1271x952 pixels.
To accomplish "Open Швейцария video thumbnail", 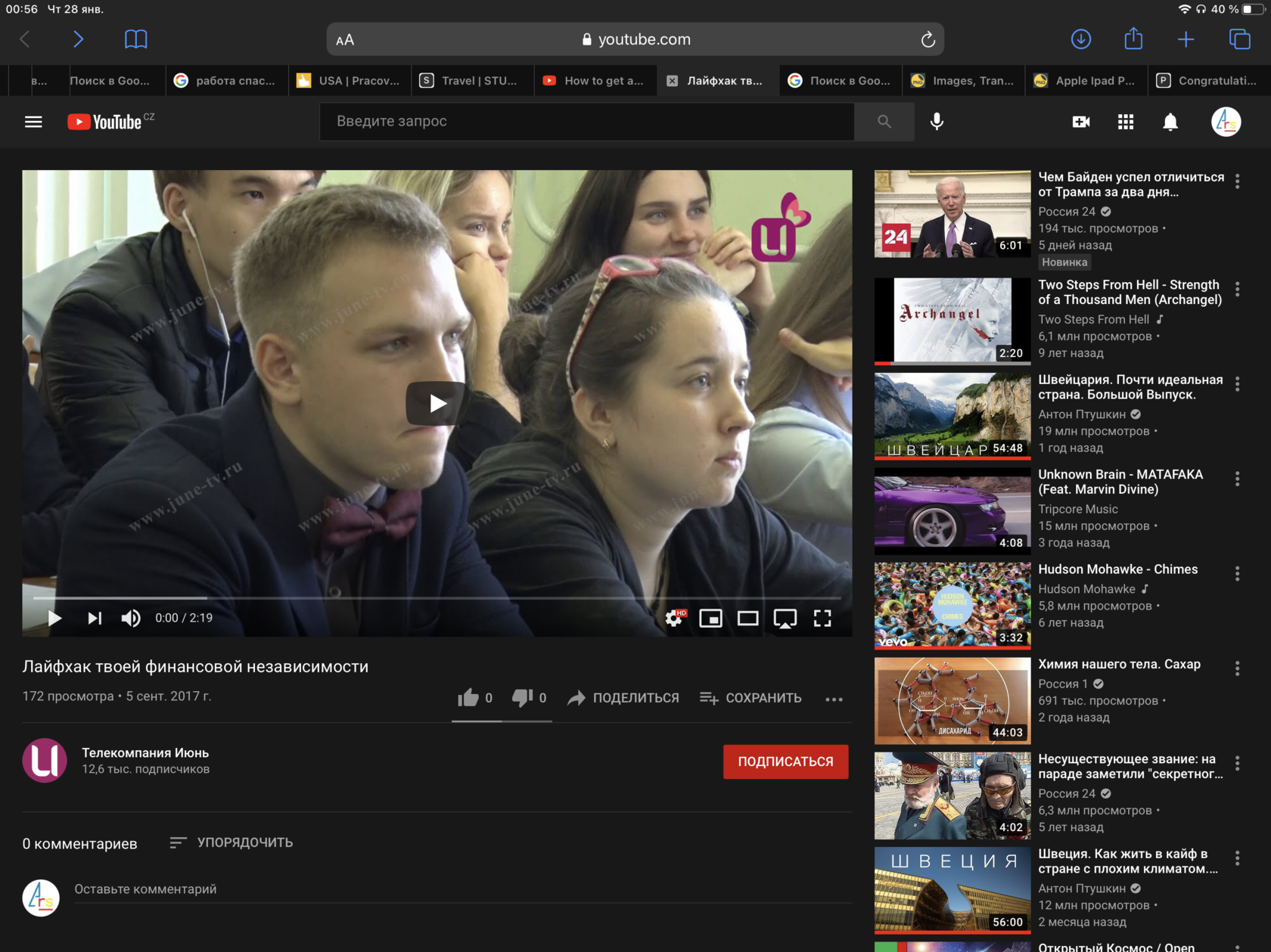I will coord(952,416).
